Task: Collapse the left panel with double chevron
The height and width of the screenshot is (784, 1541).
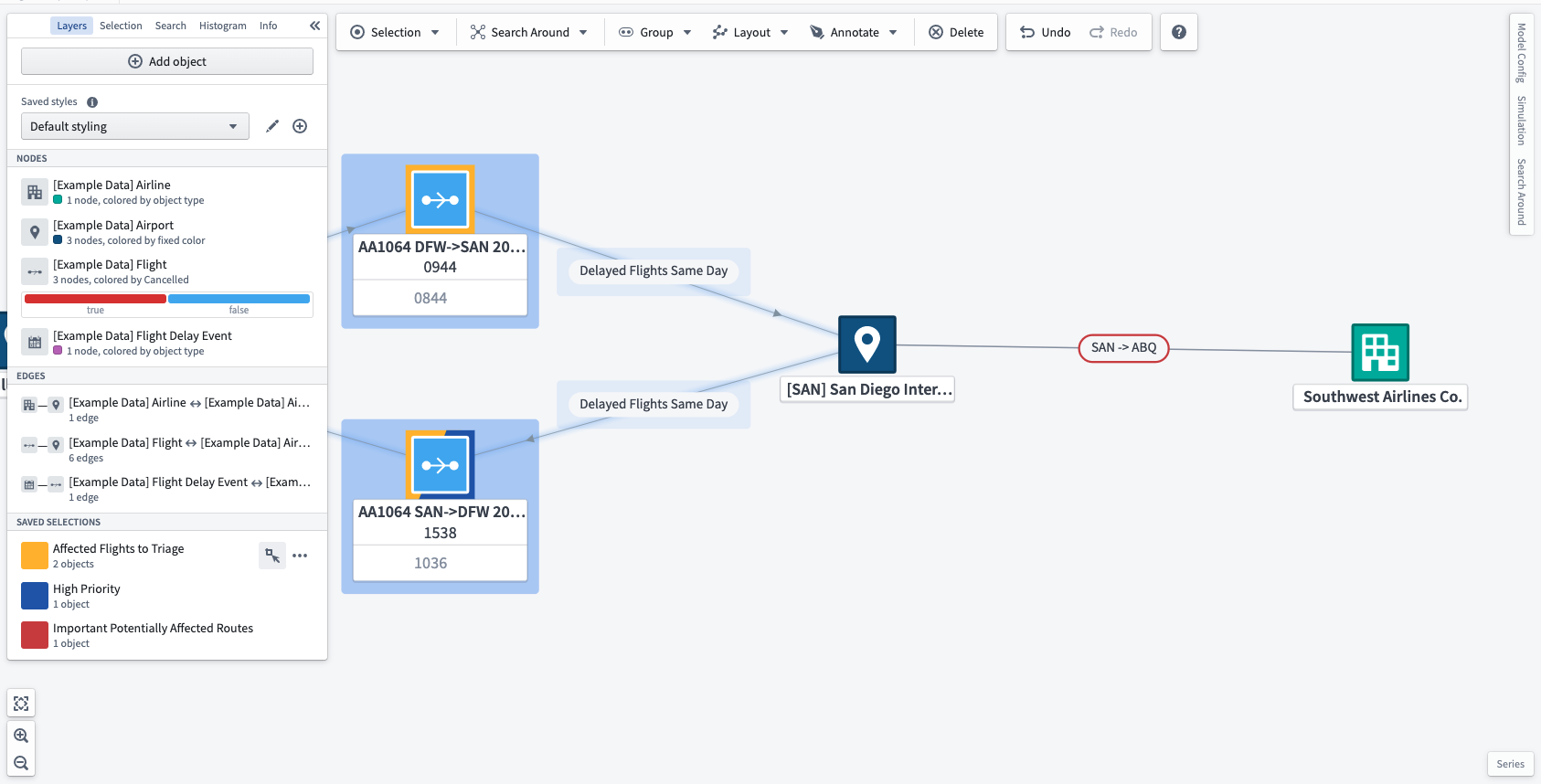Action: click(x=314, y=26)
